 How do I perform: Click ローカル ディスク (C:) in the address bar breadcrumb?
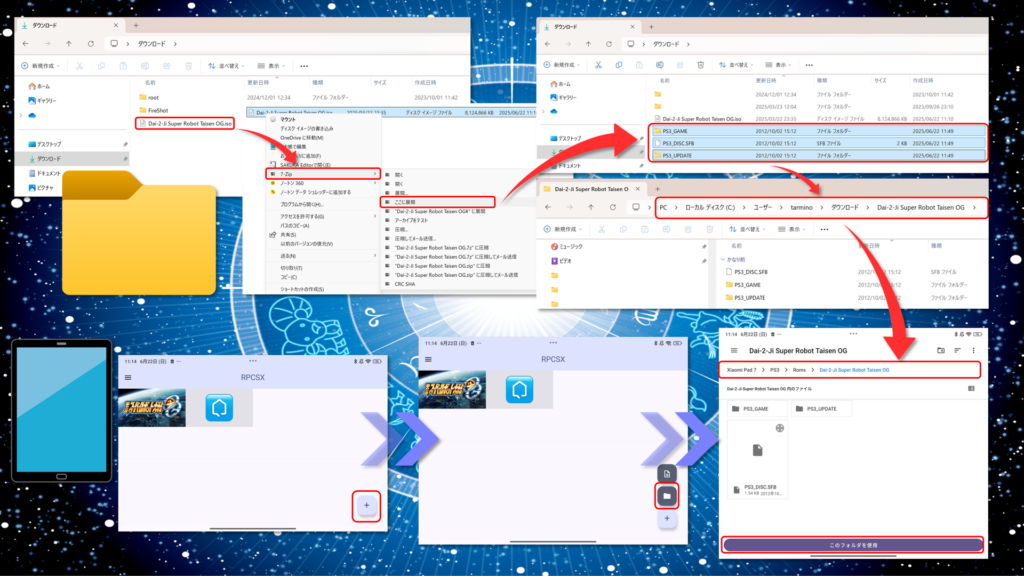(x=710, y=208)
